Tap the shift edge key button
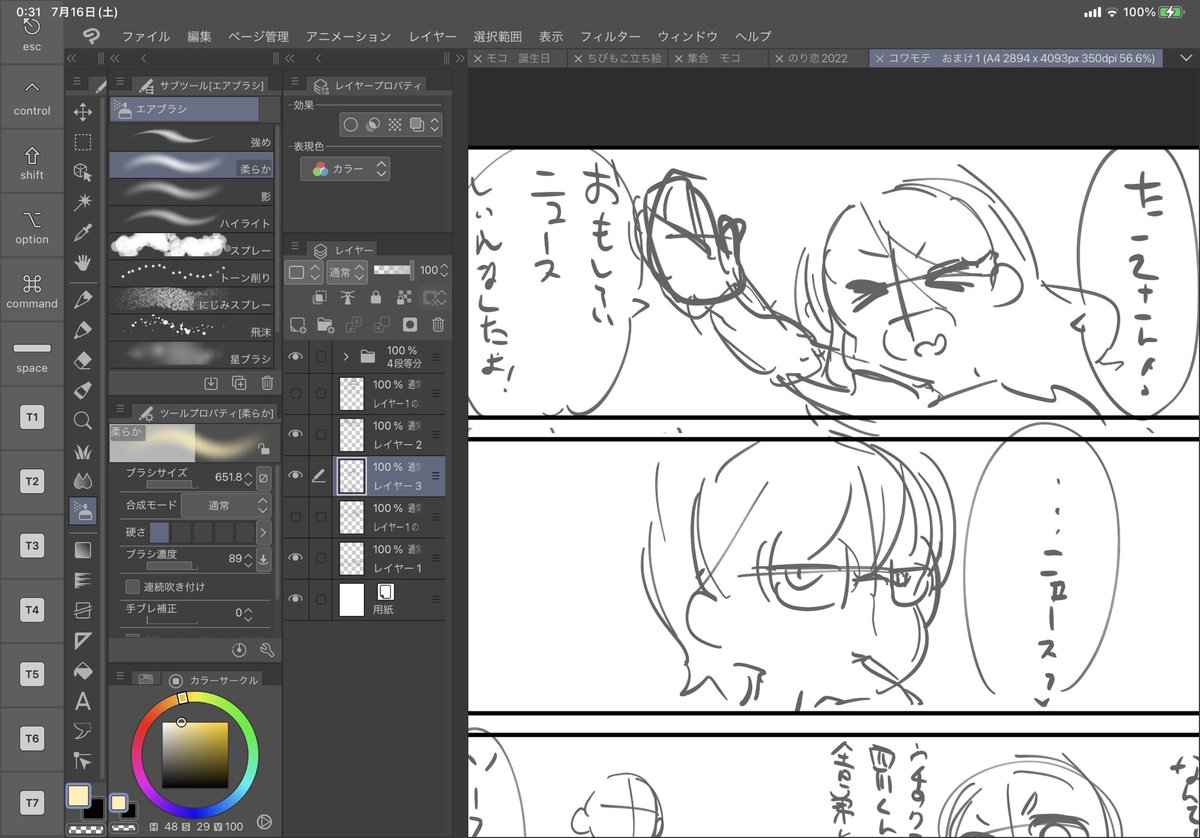This screenshot has width=1200, height=838. pos(32,162)
